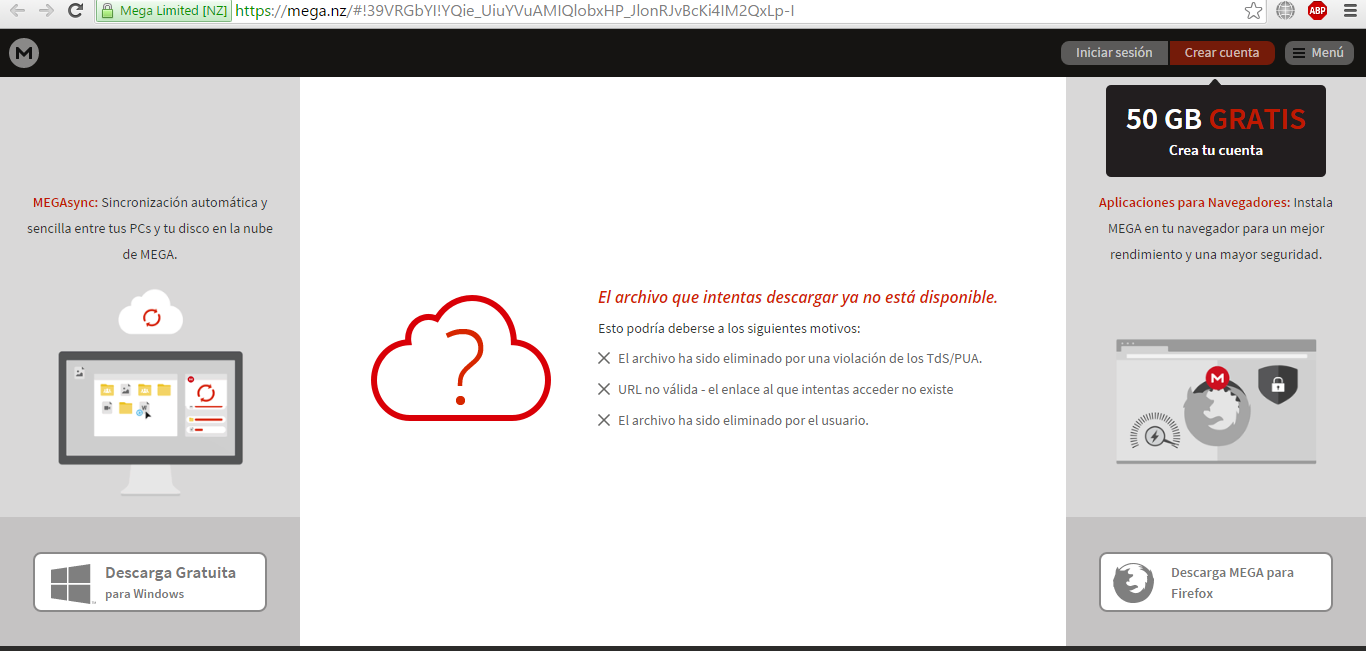Click Descarga MEGA para Firefox button
The width and height of the screenshot is (1366, 651).
pyautogui.click(x=1216, y=582)
